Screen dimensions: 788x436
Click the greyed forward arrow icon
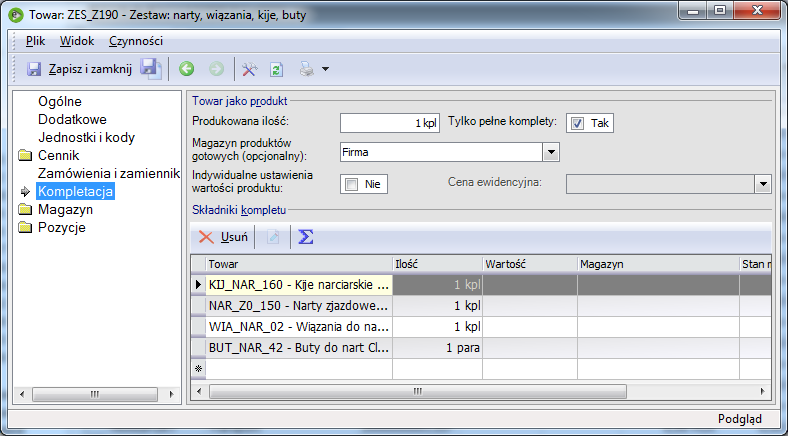217,69
